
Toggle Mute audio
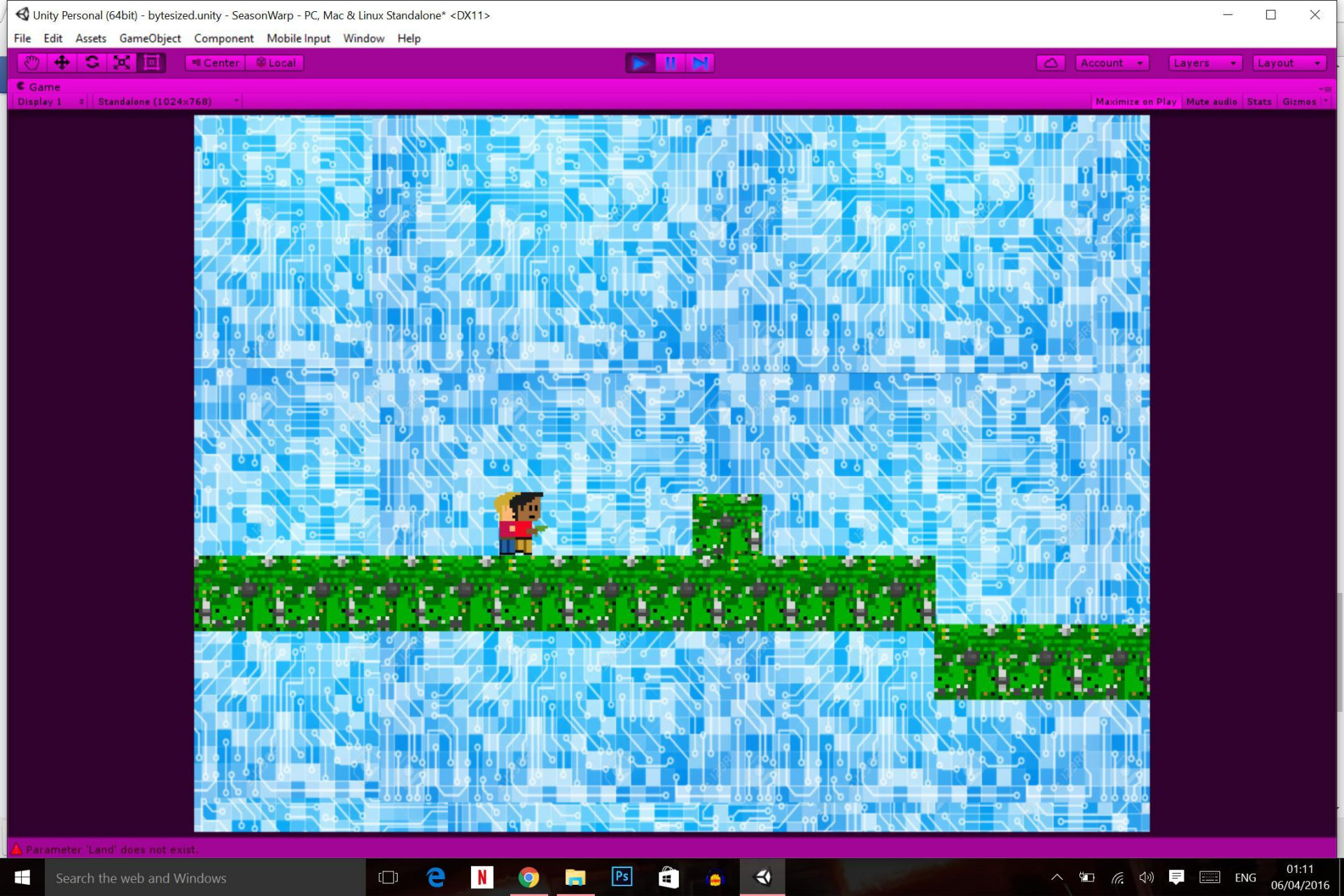(x=1211, y=101)
